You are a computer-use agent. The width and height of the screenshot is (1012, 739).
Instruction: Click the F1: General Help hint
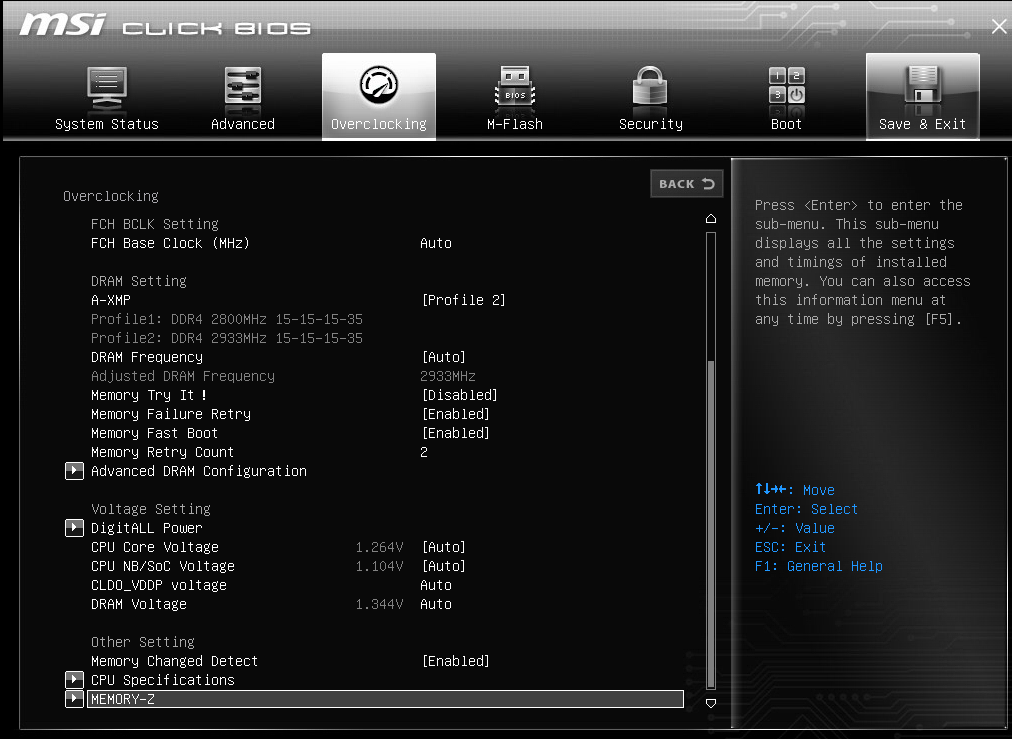pyautogui.click(x=818, y=566)
